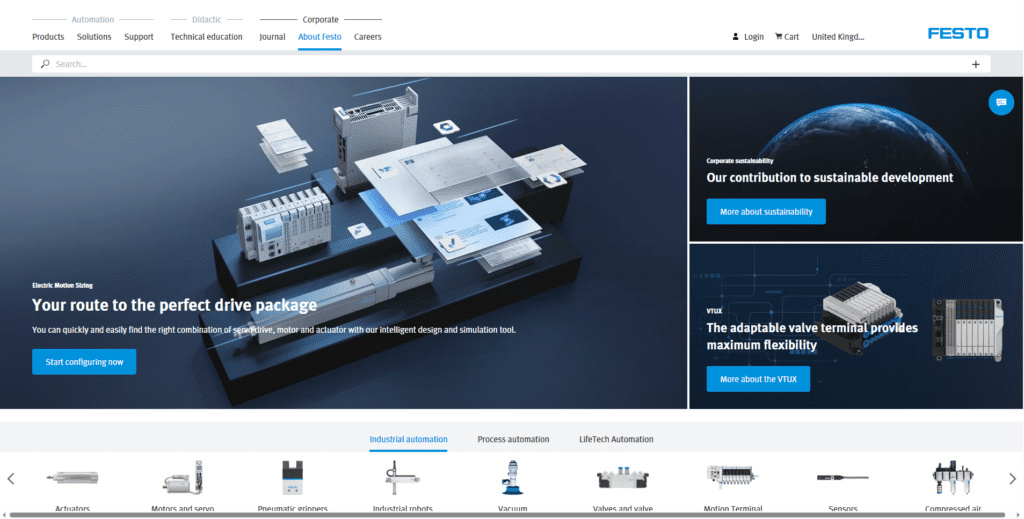This screenshot has width=1024, height=519.
Task: Click the Login link
Action: [x=754, y=37]
